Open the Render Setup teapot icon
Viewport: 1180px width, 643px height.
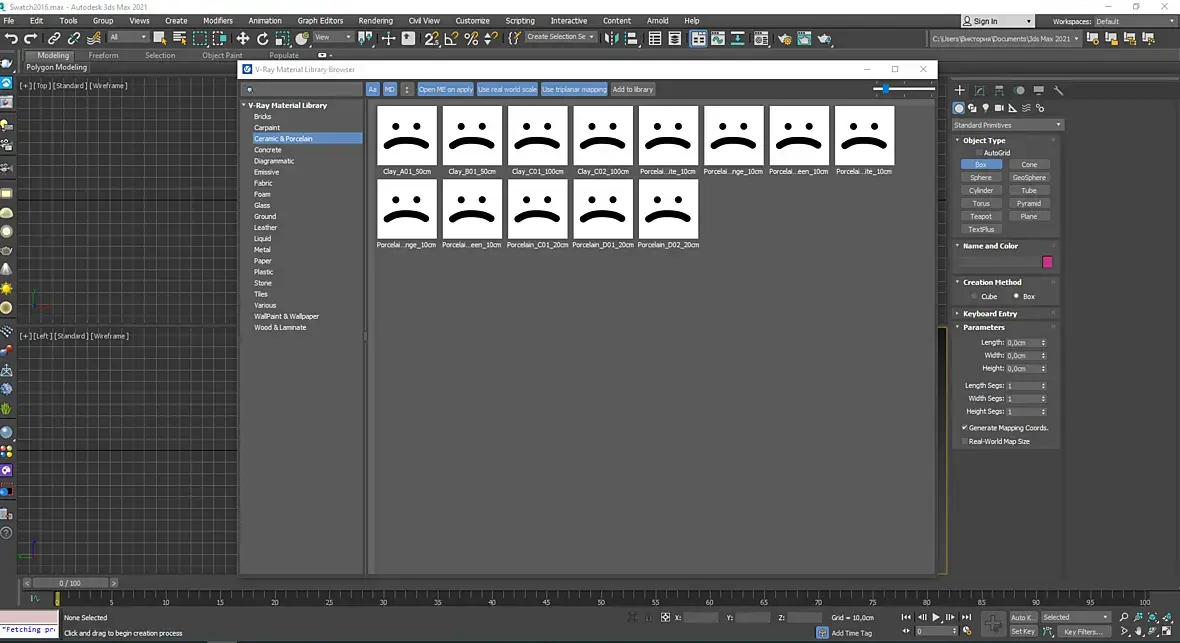(x=784, y=38)
